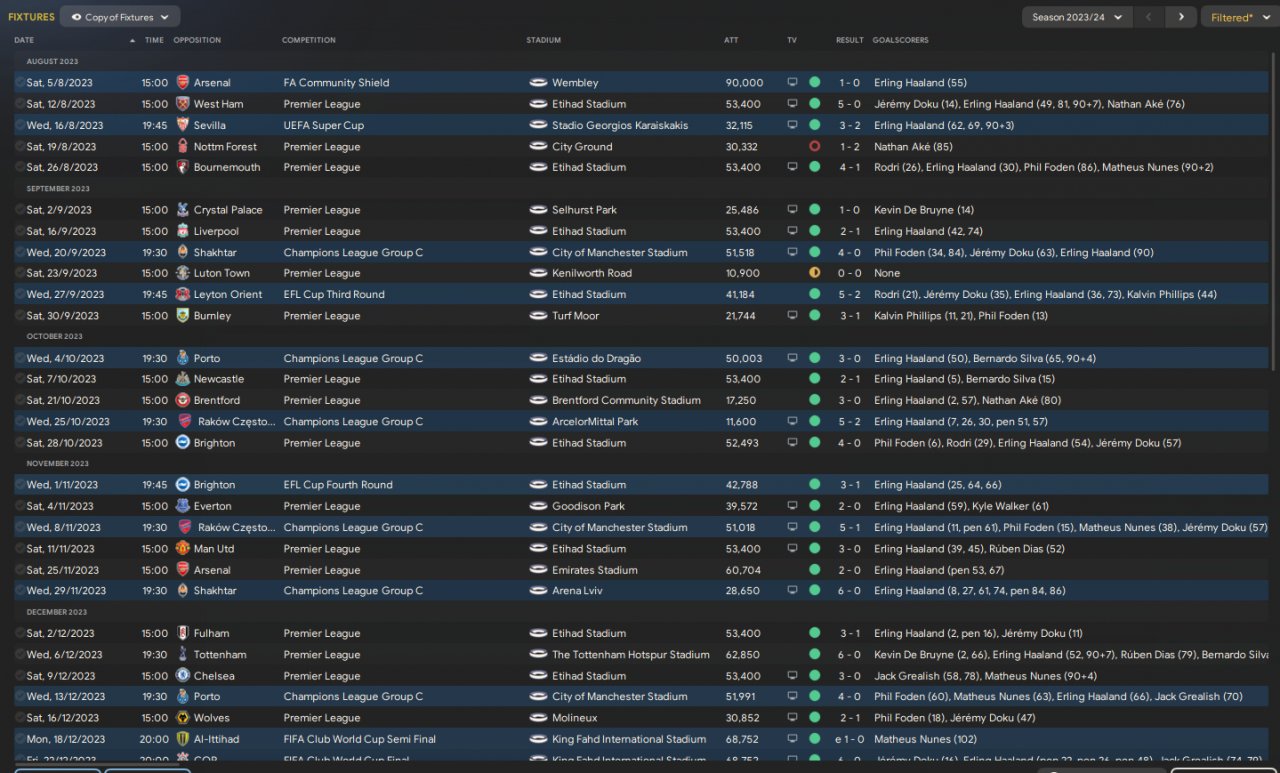Viewport: 1280px width, 773px height.
Task: Click the Arsenal badge in the 5/8/2023 row
Action: pos(183,83)
